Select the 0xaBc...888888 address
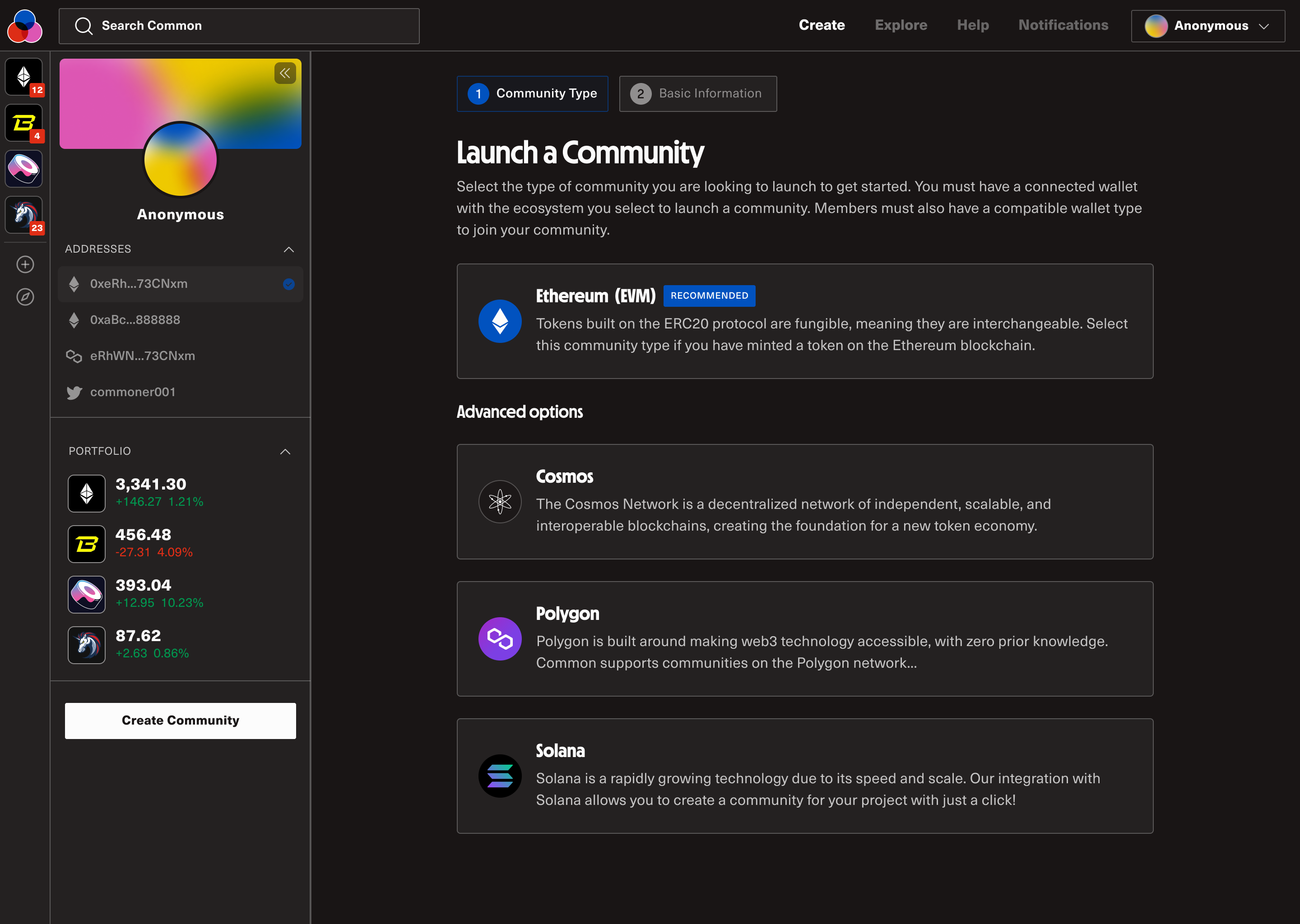The image size is (1300, 924). pyautogui.click(x=135, y=320)
